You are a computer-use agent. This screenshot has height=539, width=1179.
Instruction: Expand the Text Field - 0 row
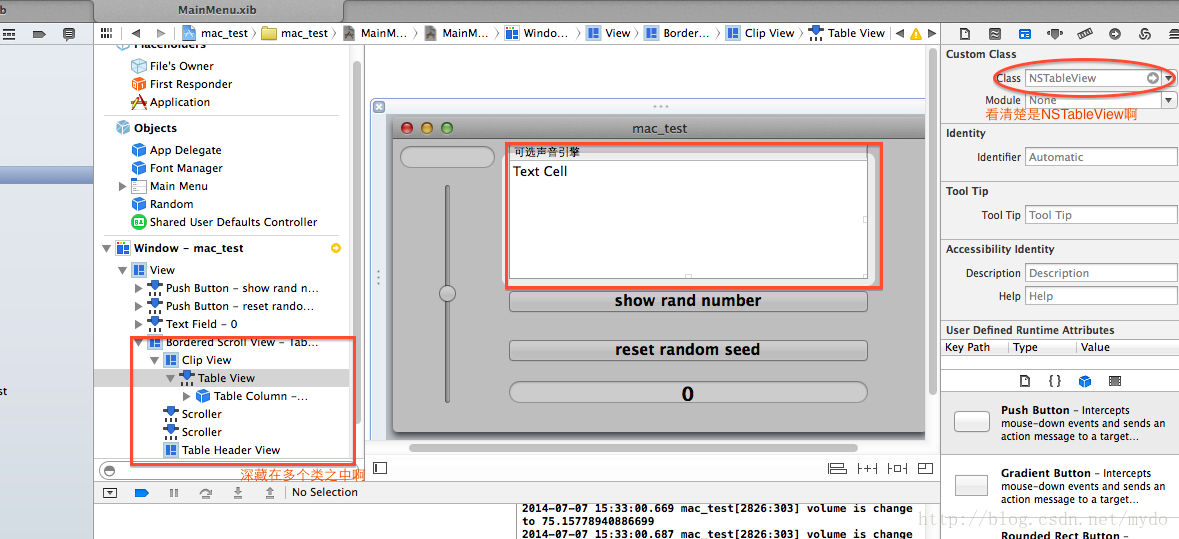(138, 324)
